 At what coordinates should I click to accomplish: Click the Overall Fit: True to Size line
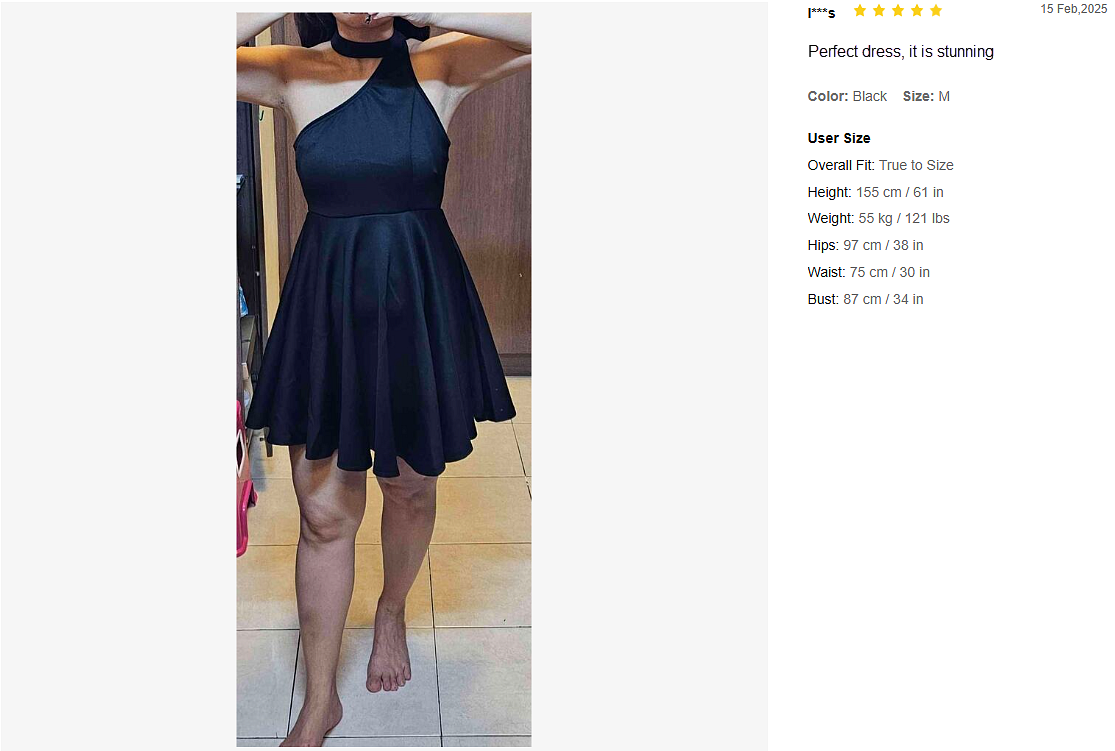pos(880,165)
